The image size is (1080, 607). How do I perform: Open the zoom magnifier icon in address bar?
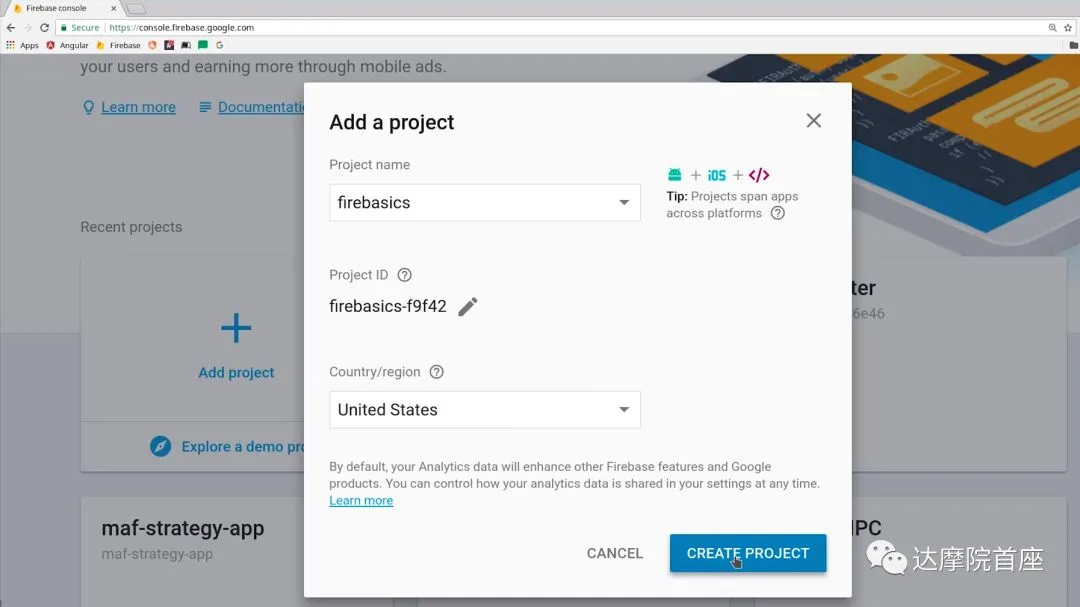[1052, 28]
